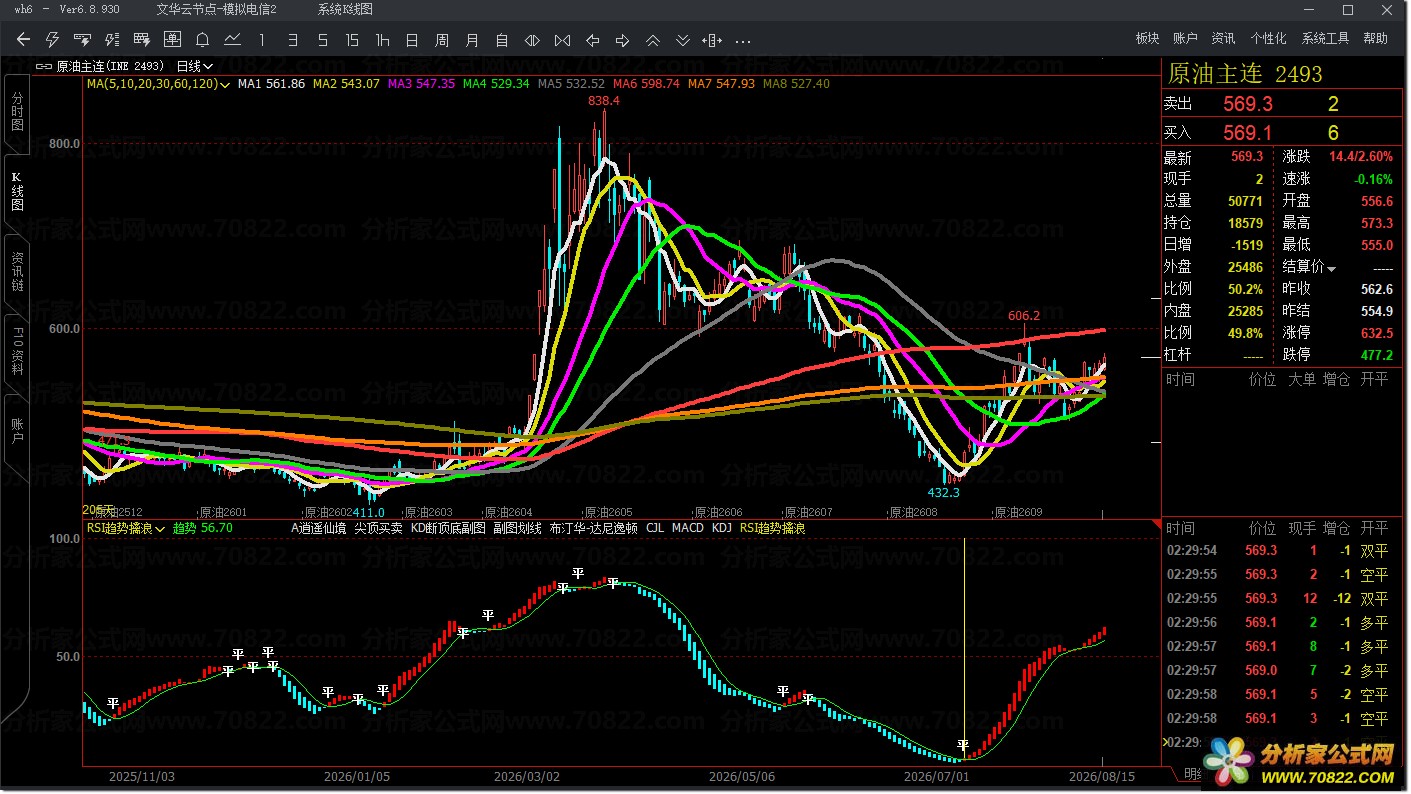Click the double chevron down icon
Viewport: 1411px width, 794px height.
point(682,40)
